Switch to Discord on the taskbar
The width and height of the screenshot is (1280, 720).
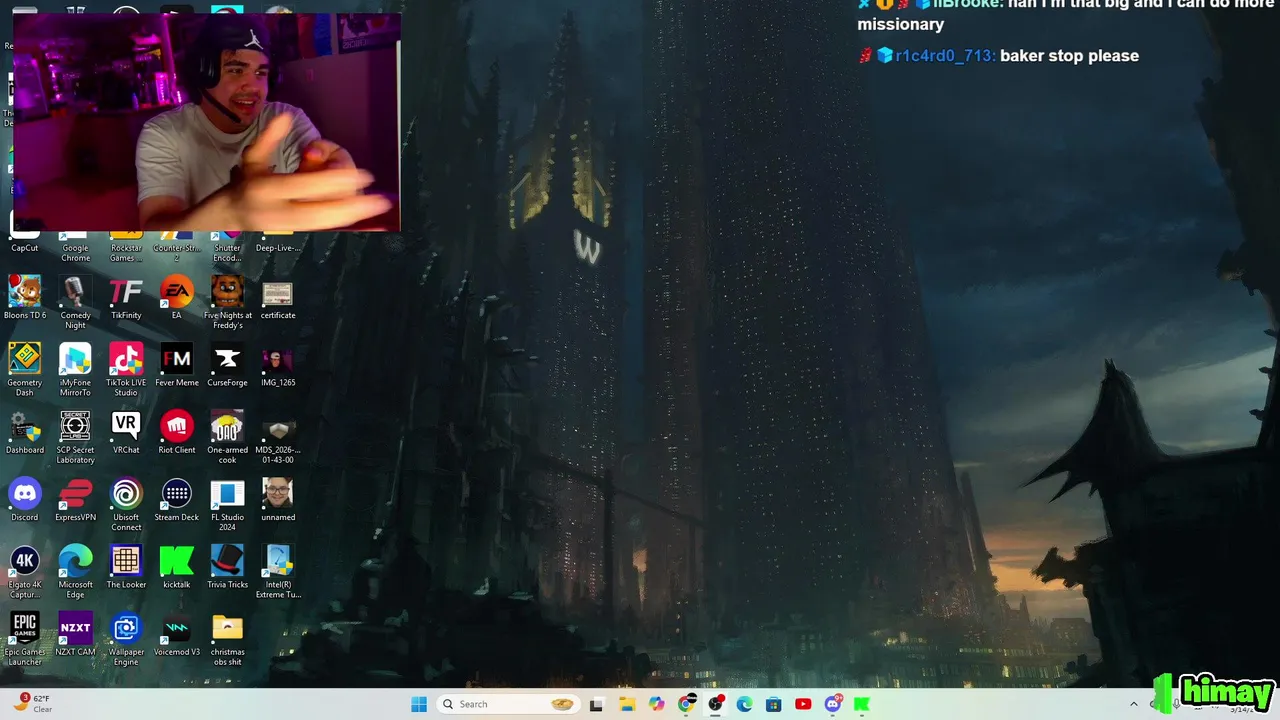(x=833, y=704)
